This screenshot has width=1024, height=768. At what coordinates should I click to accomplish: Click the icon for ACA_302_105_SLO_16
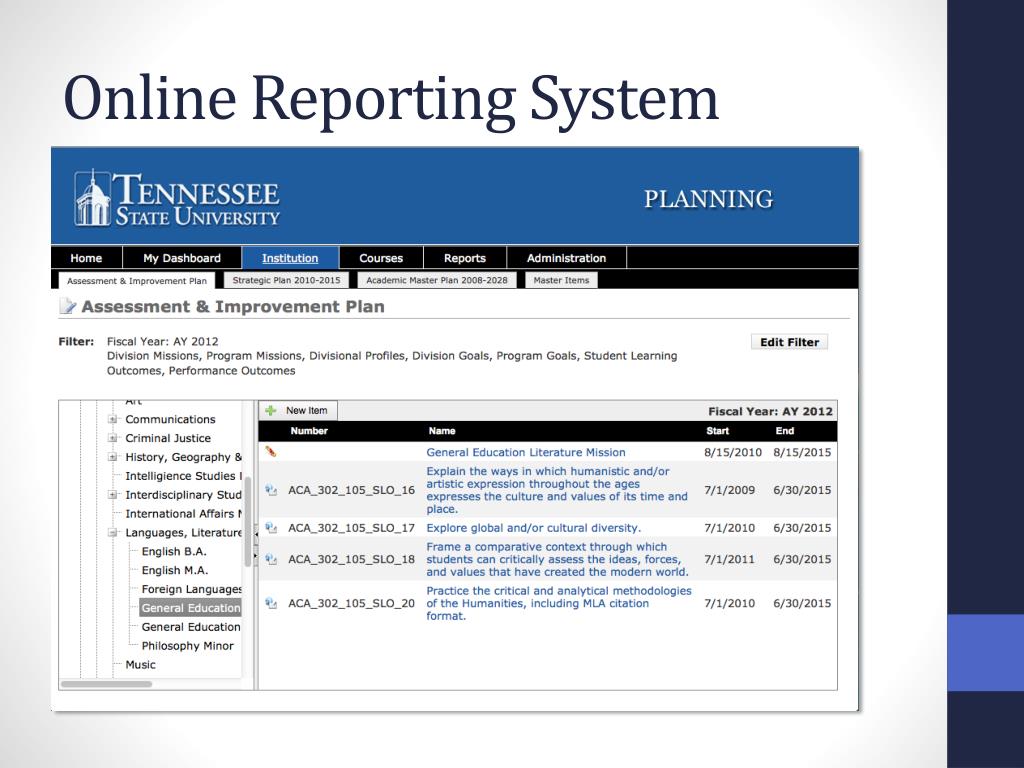pyautogui.click(x=271, y=490)
